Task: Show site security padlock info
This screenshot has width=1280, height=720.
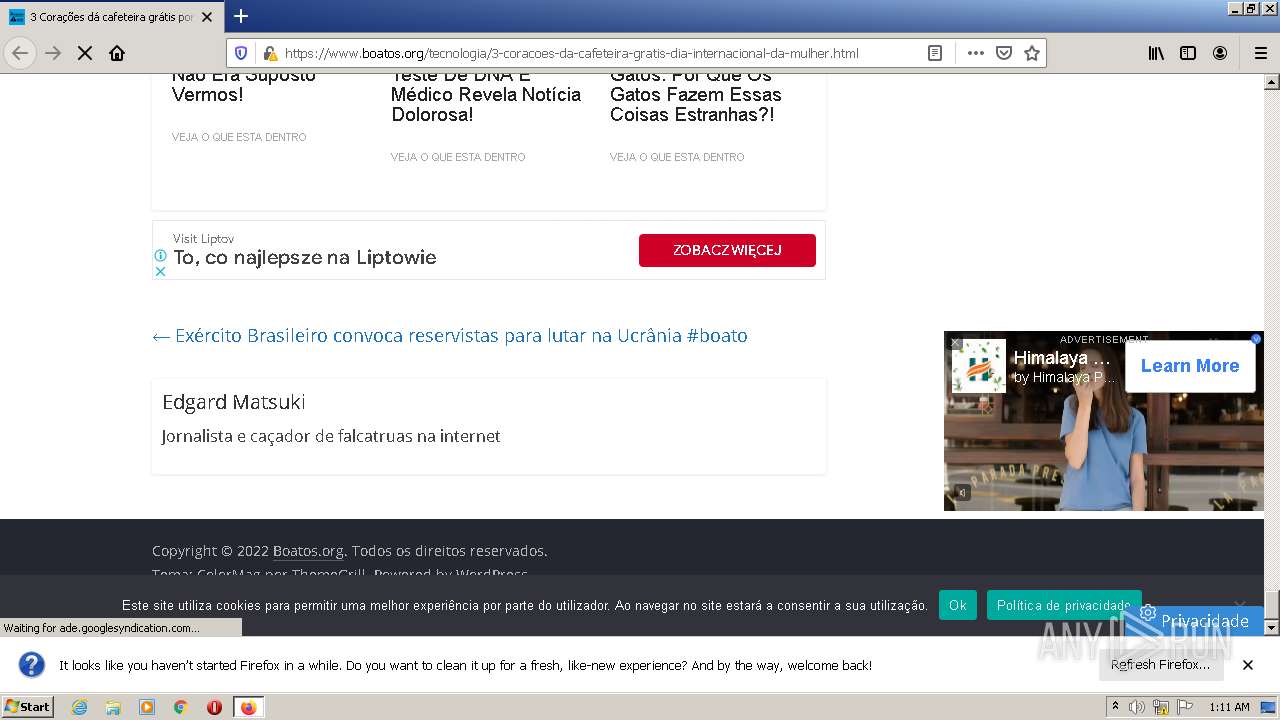Action: [x=269, y=53]
